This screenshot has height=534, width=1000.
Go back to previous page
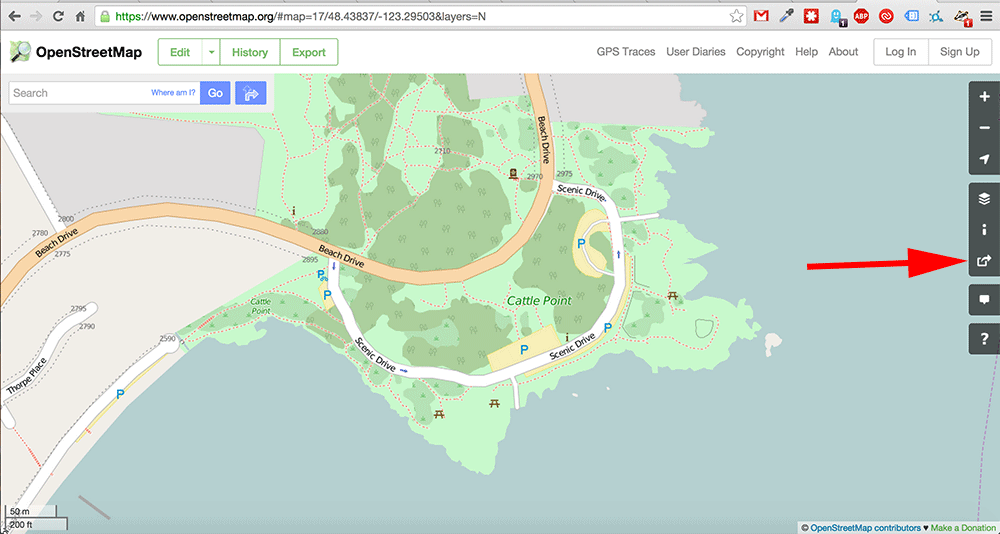coord(14,17)
